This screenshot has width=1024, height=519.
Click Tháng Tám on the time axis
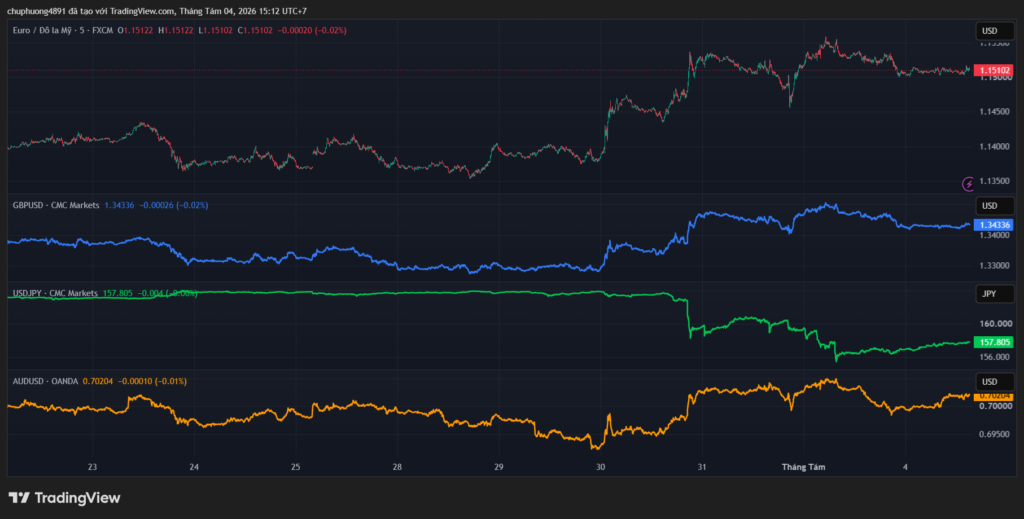[803, 467]
